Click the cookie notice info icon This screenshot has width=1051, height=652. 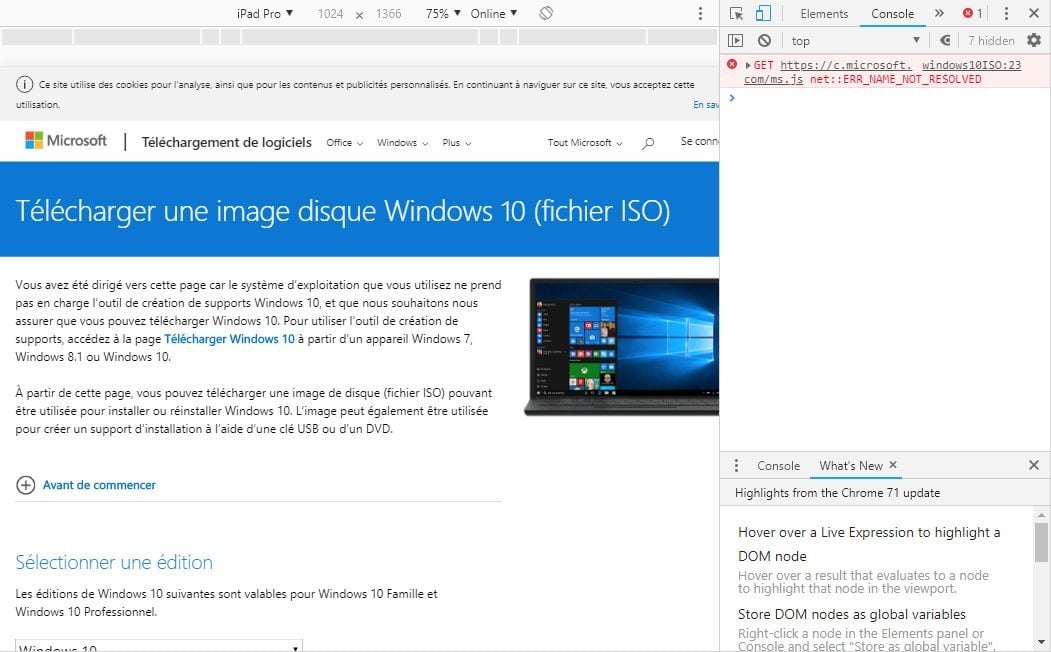pos(25,84)
